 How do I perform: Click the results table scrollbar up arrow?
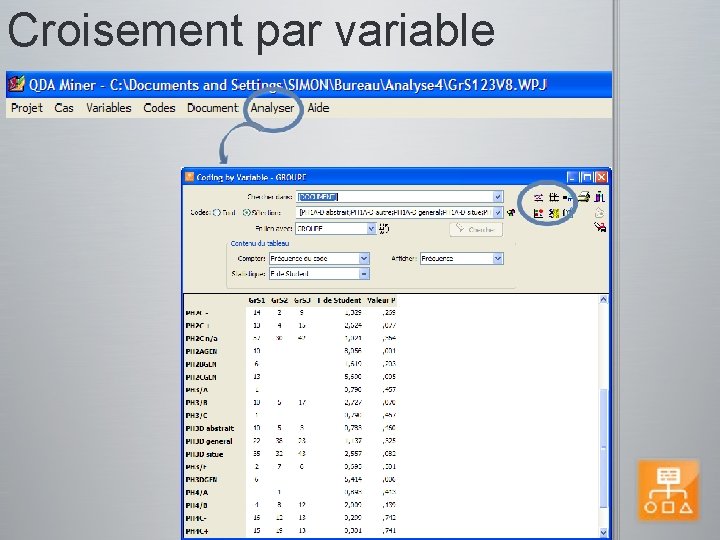603,299
